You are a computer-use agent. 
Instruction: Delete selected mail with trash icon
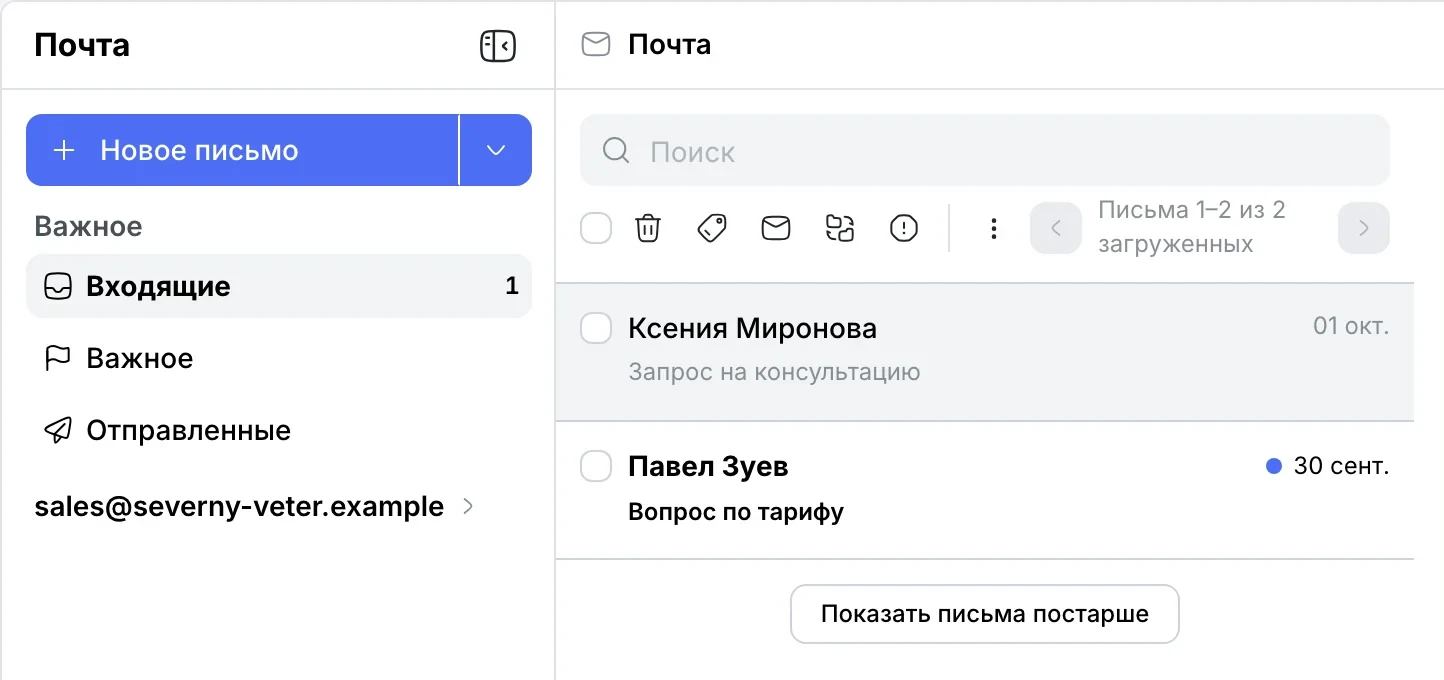click(x=648, y=229)
